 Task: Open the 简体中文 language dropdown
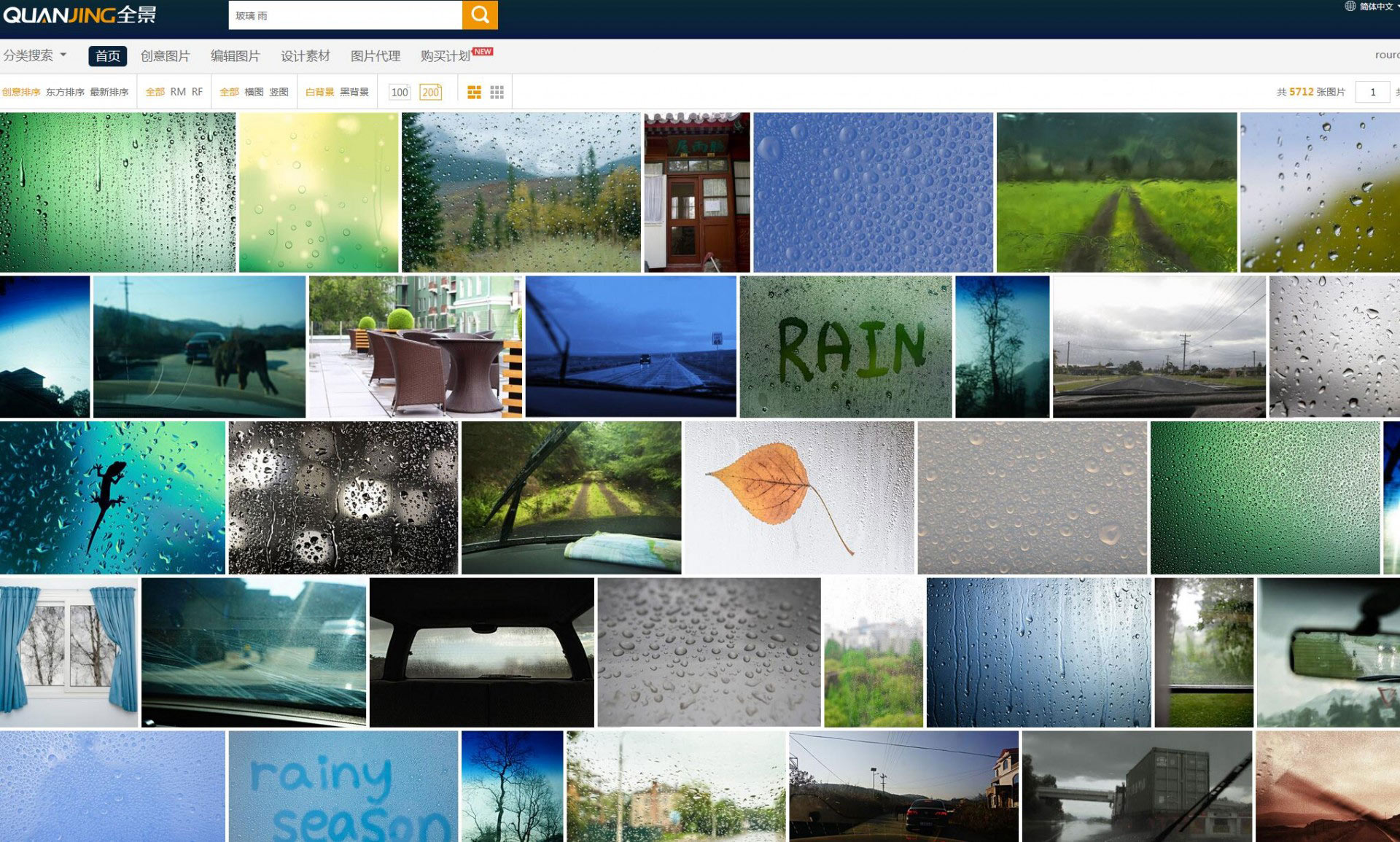[1377, 7]
